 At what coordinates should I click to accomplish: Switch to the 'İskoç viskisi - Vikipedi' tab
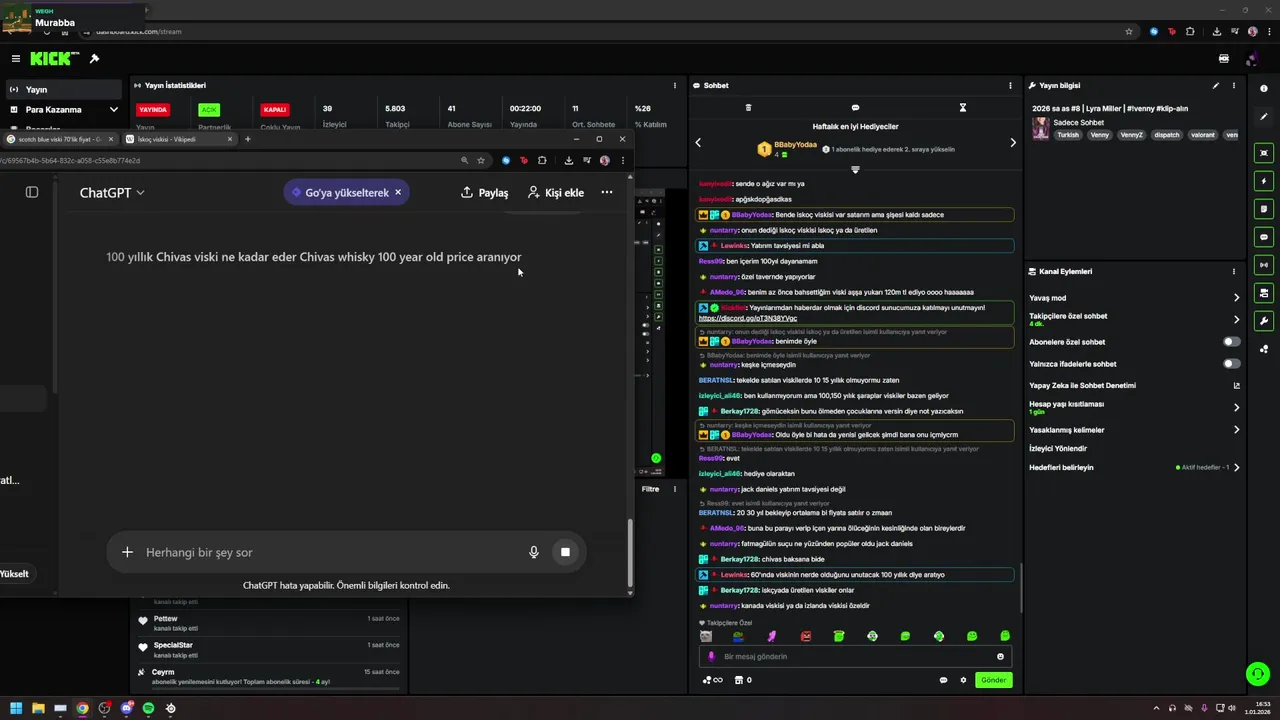point(178,139)
